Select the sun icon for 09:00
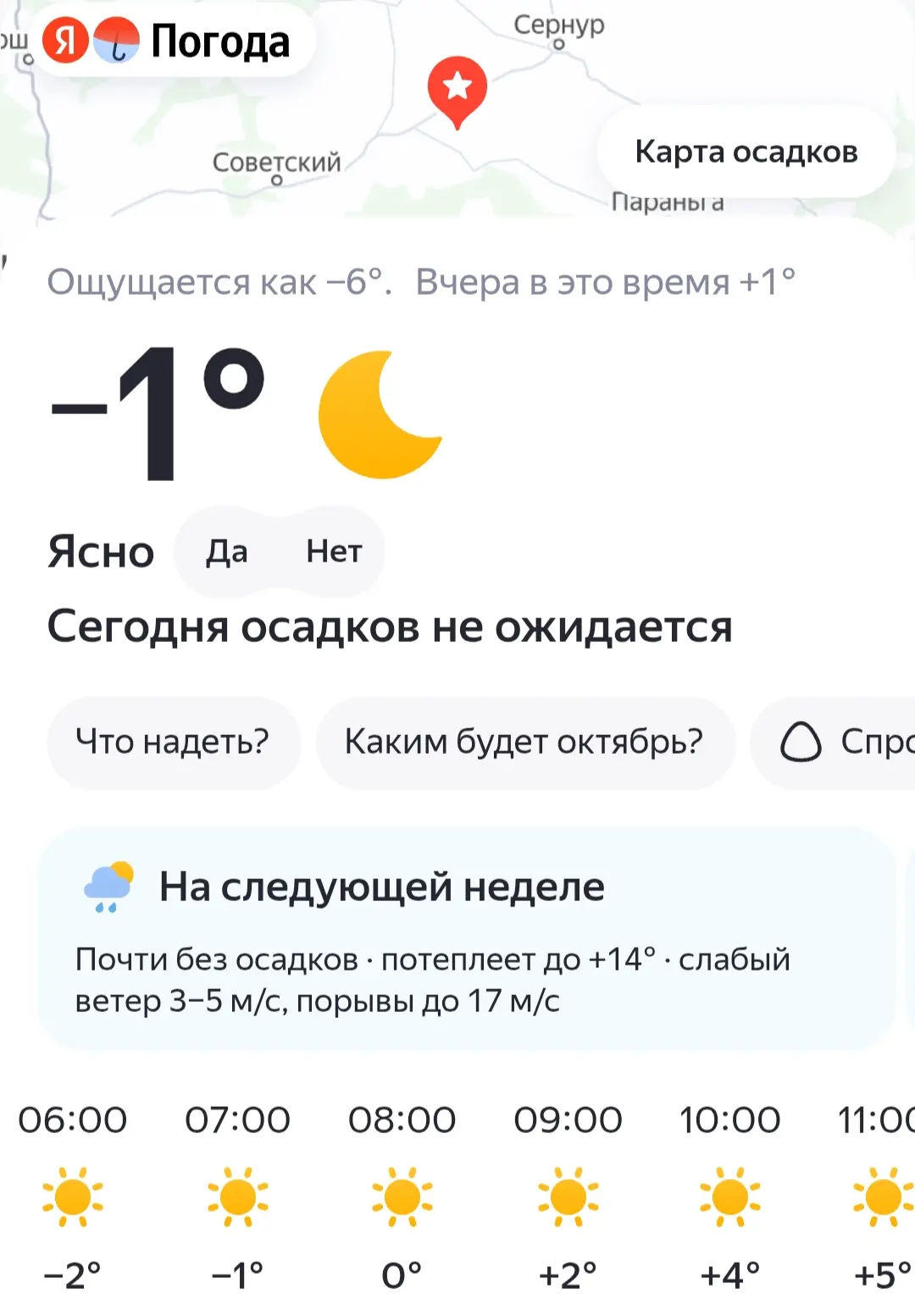Screen dimensions: 915x1316 [x=568, y=1197]
